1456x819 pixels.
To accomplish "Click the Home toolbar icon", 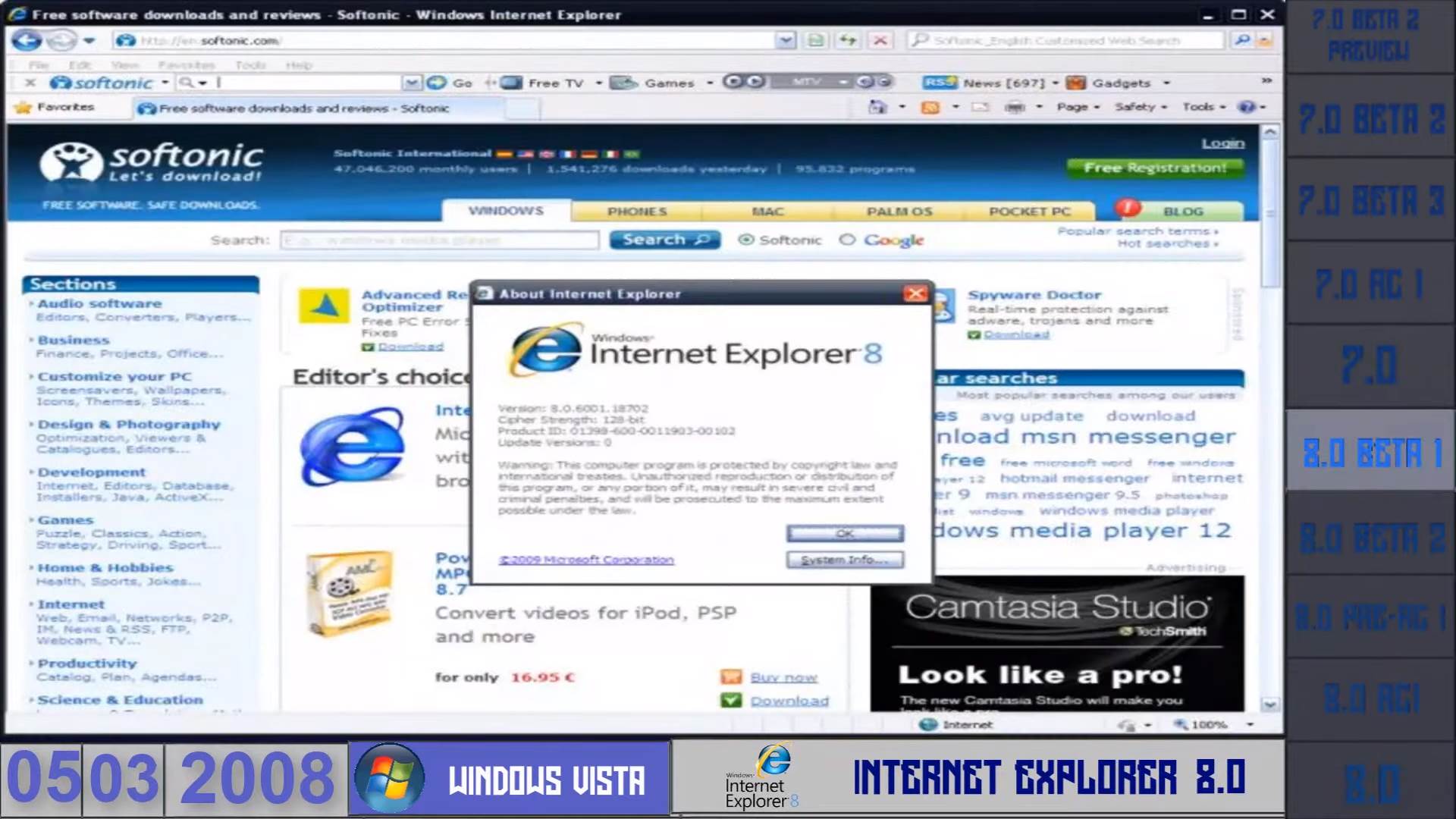I will click(x=878, y=108).
